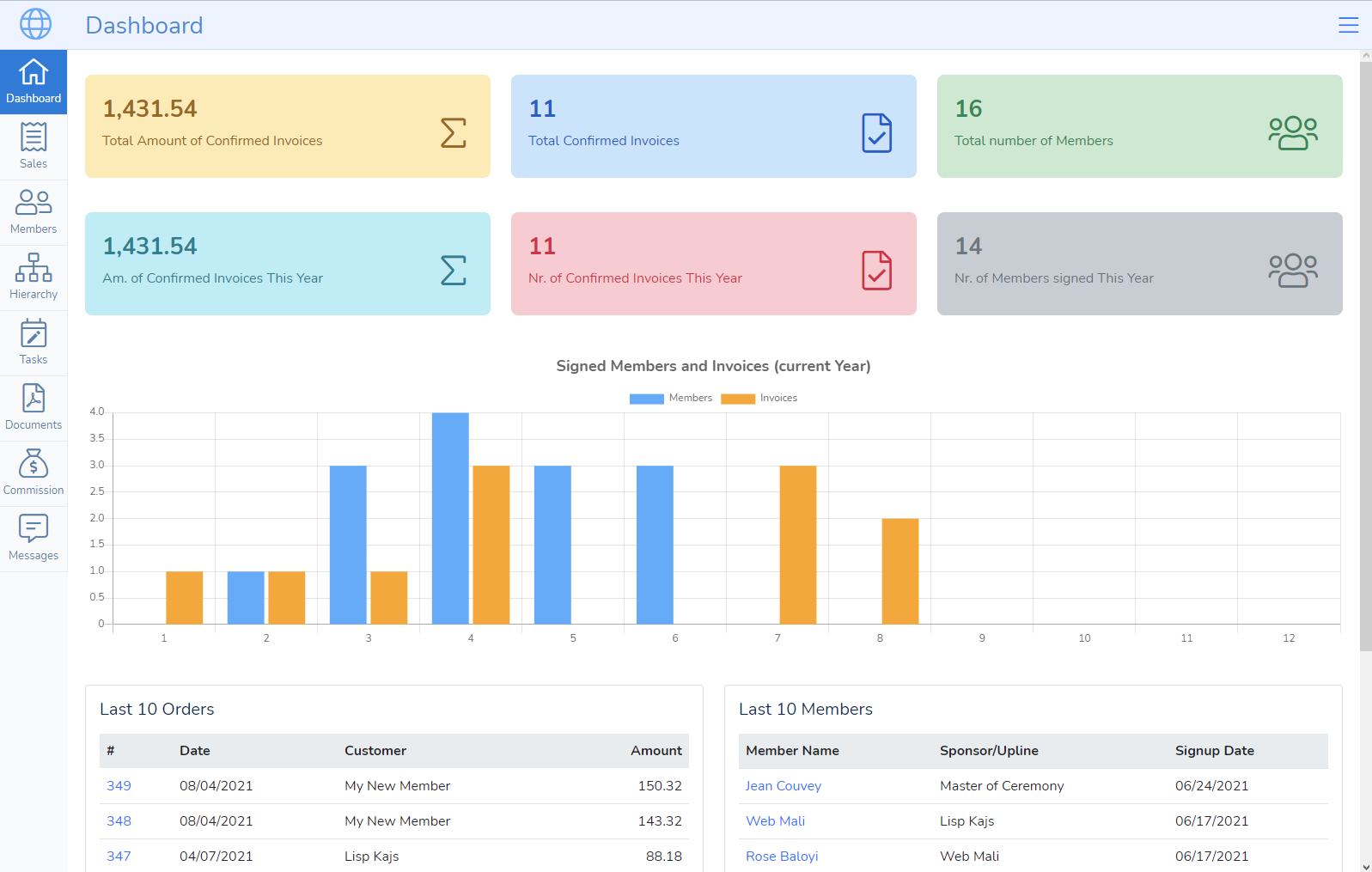
Task: Click the Total number of Members card
Action: click(1139, 126)
